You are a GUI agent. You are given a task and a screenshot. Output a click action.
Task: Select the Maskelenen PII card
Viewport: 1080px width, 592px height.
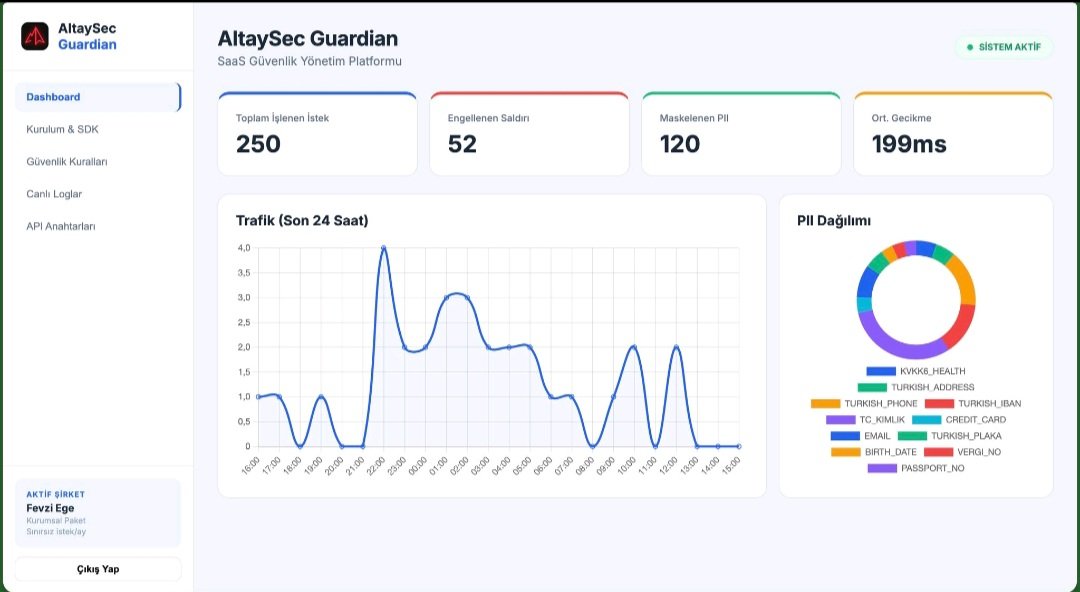741,134
